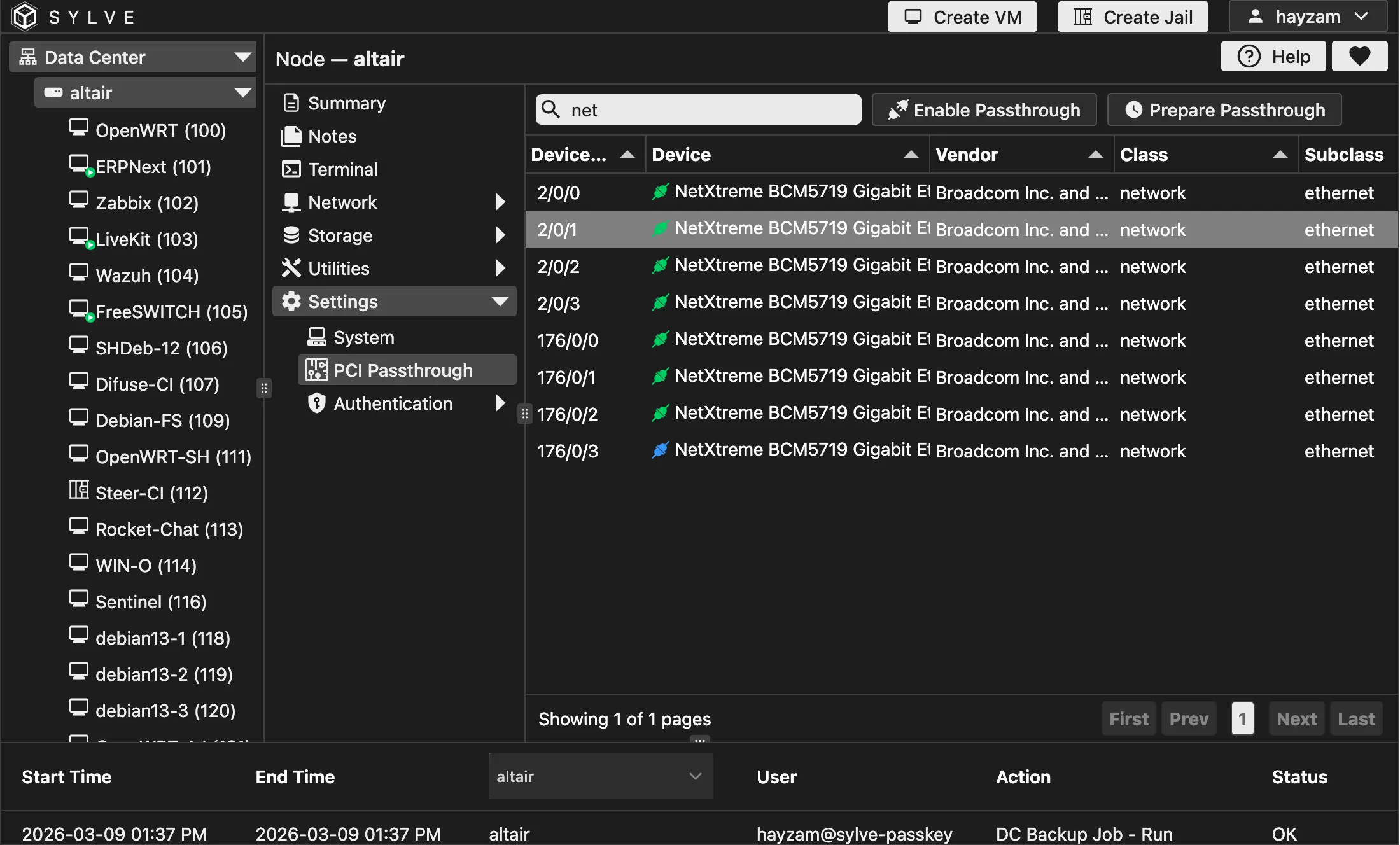This screenshot has width=1400, height=845.
Task: Select the PCI Passthrough settings item
Action: click(403, 370)
